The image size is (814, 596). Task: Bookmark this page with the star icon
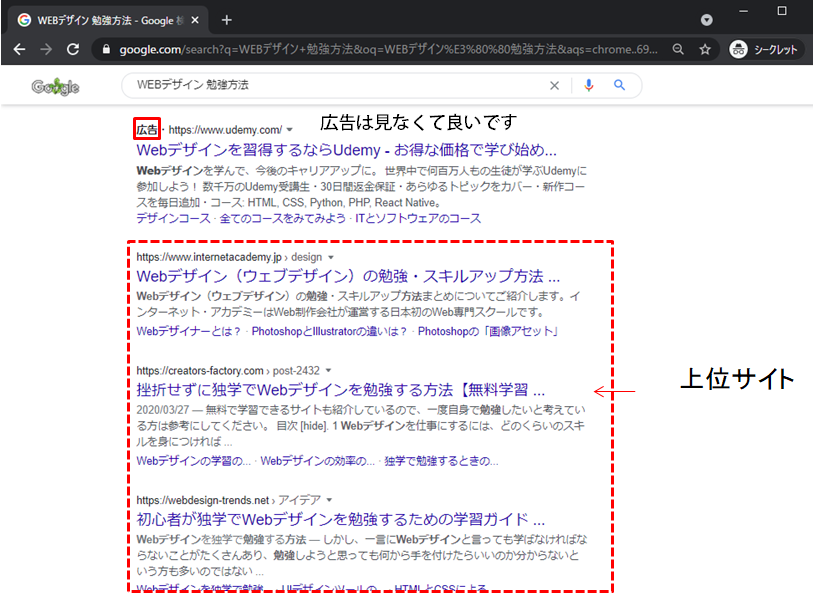[x=704, y=49]
